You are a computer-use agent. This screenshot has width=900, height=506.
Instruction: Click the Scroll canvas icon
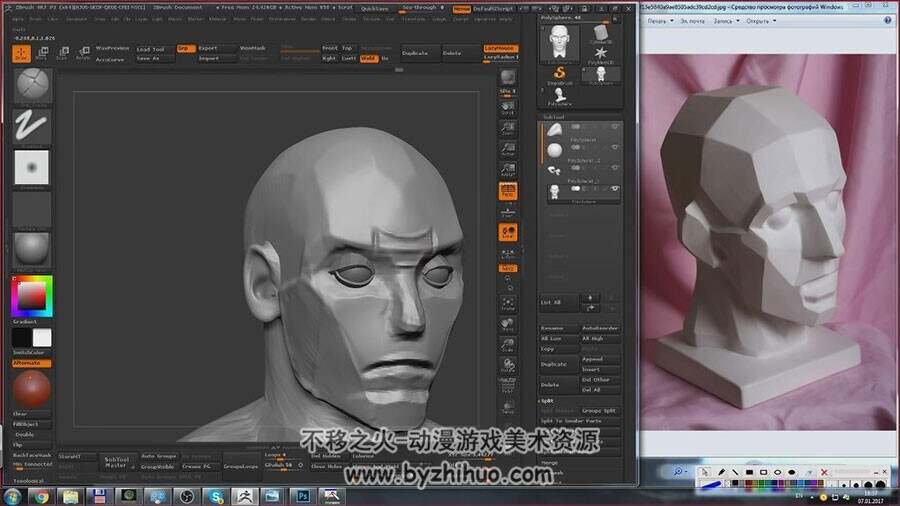tap(508, 108)
